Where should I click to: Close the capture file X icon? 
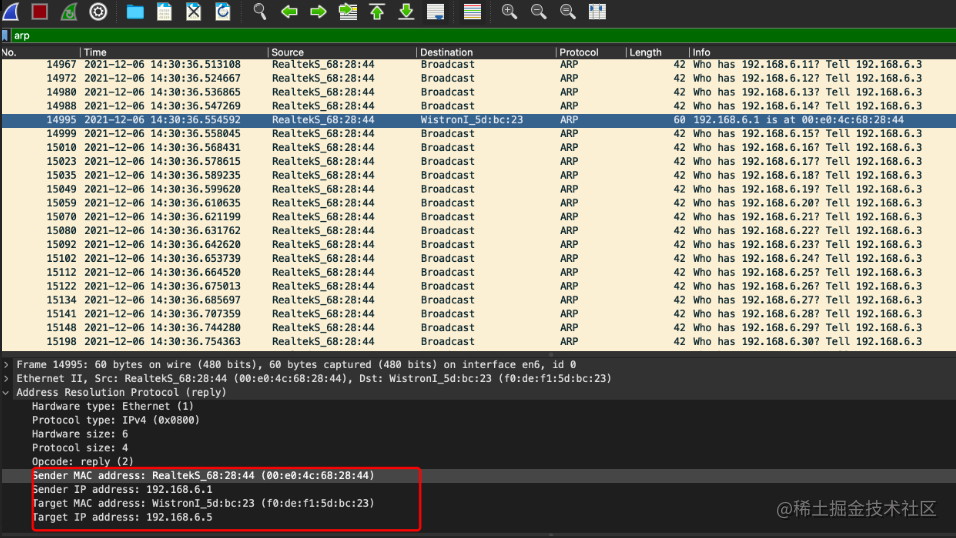click(193, 11)
